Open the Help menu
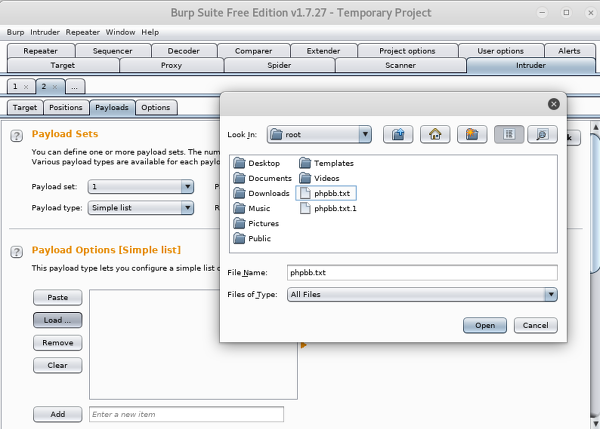 pyautogui.click(x=150, y=32)
